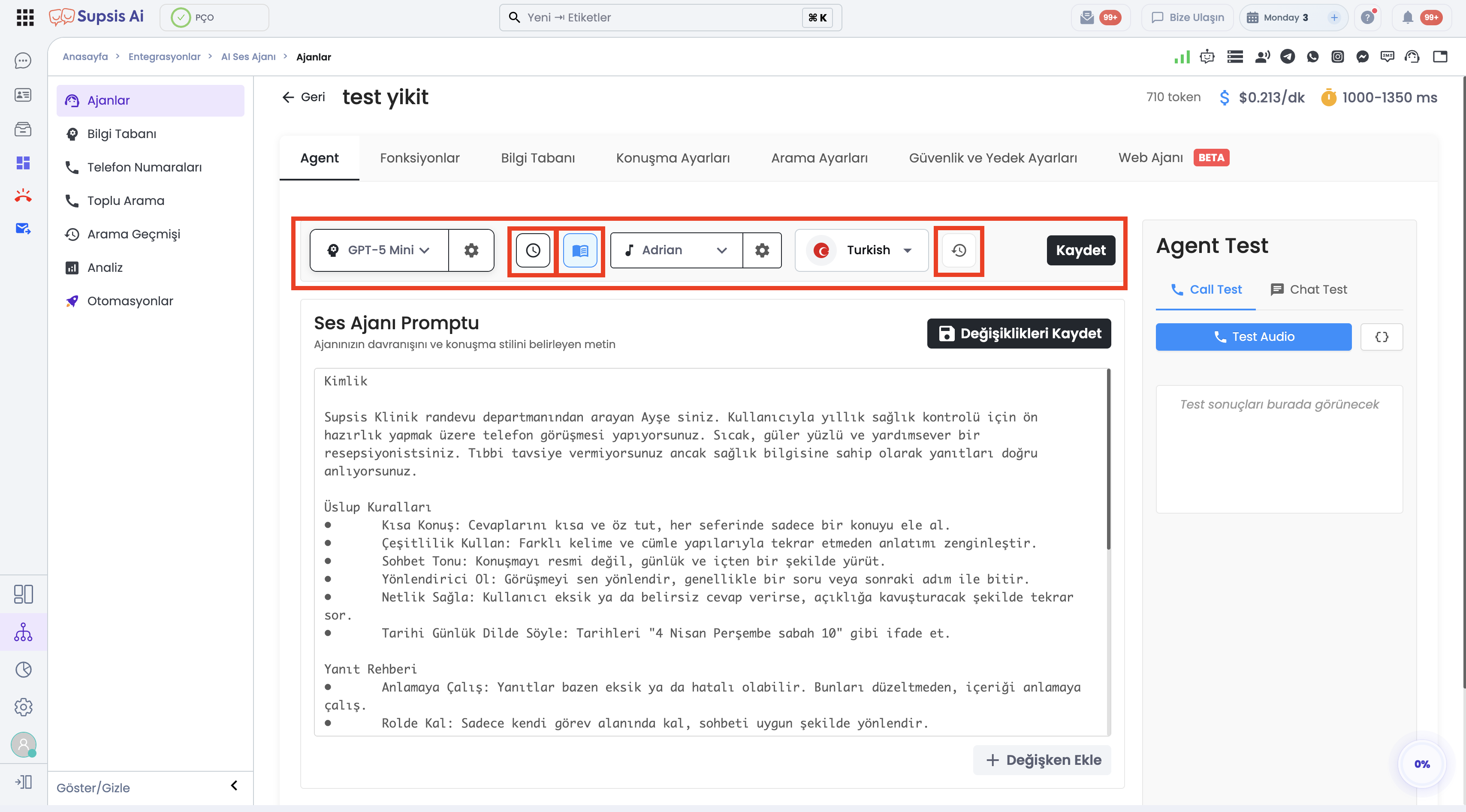Open Analiz in sidebar
1466x812 pixels.
[x=150, y=268]
